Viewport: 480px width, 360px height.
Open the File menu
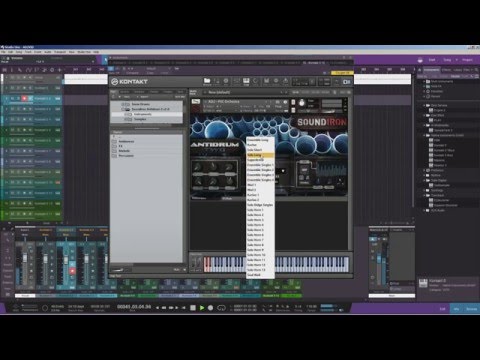(x=3, y=52)
